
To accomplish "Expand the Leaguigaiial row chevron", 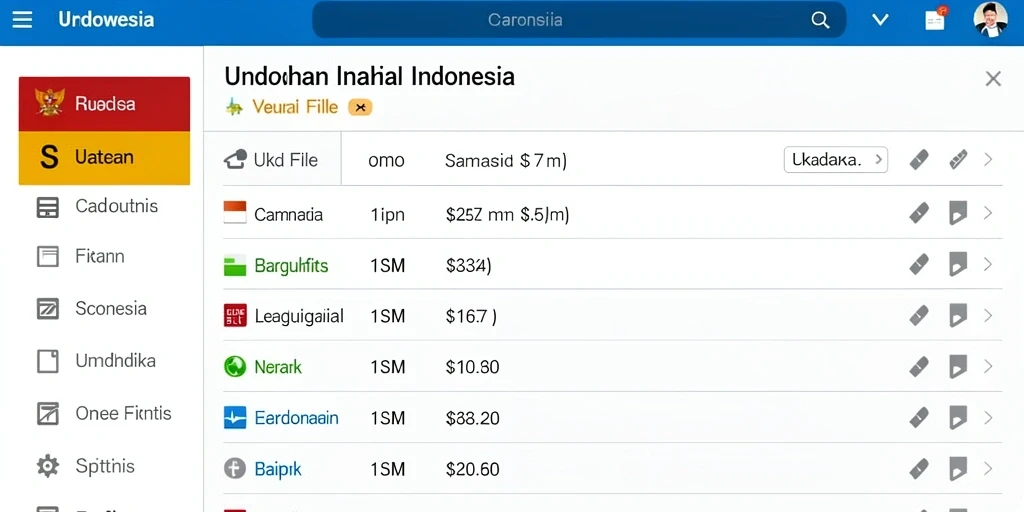I will (987, 315).
